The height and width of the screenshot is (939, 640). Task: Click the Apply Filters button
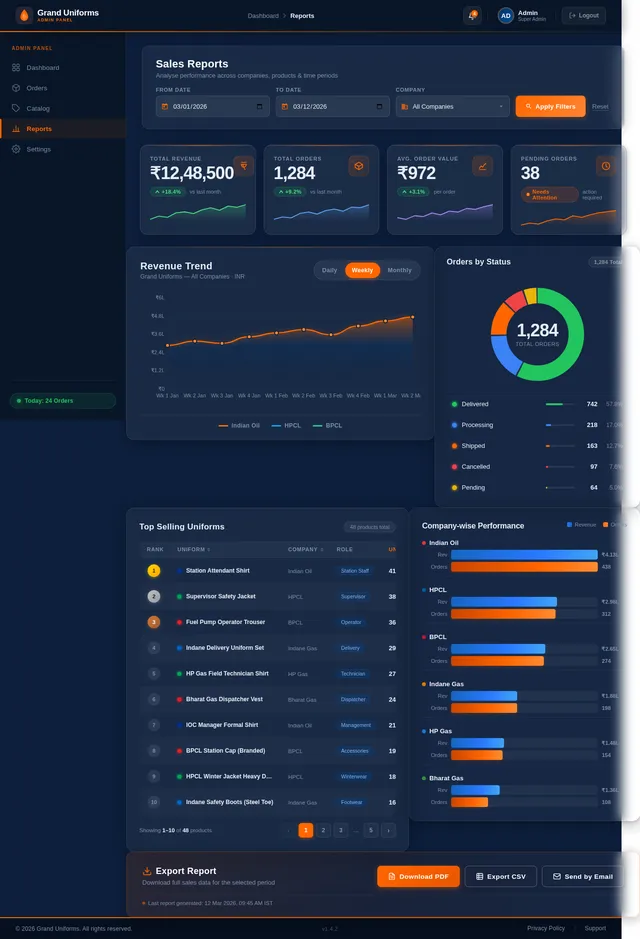tap(550, 106)
